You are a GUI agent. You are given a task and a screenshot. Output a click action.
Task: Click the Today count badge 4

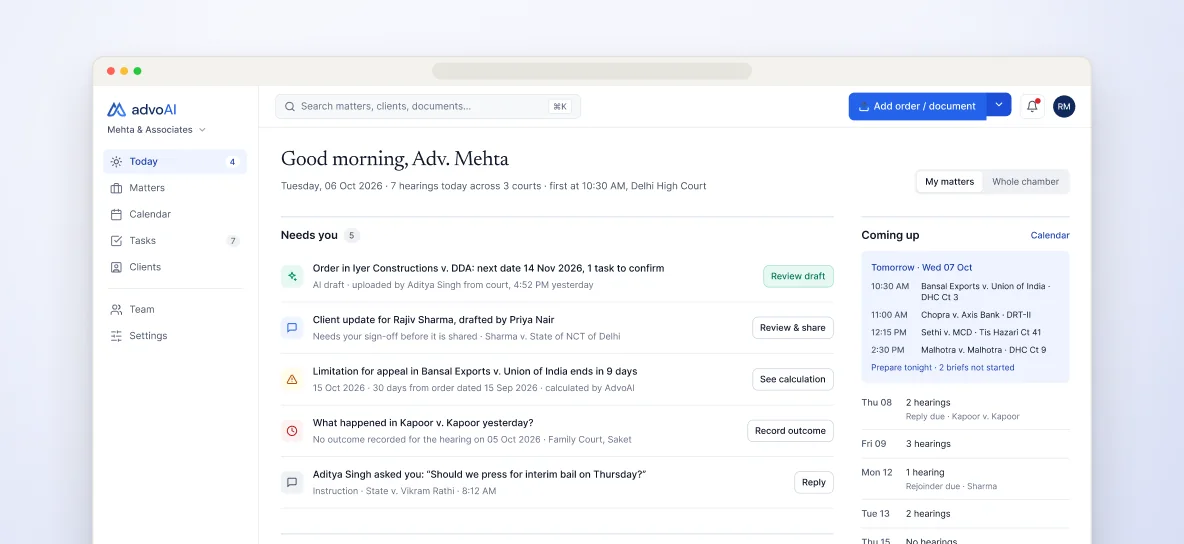tap(233, 162)
